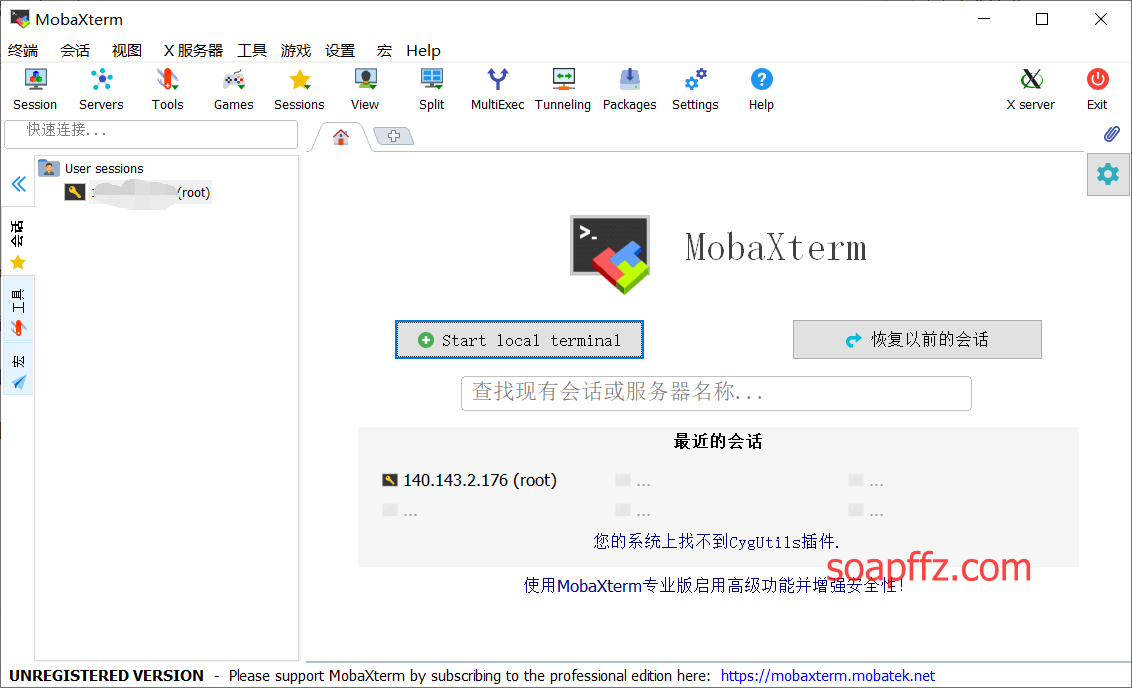Switch to the Home tab
This screenshot has height=688, width=1132.
click(x=341, y=136)
